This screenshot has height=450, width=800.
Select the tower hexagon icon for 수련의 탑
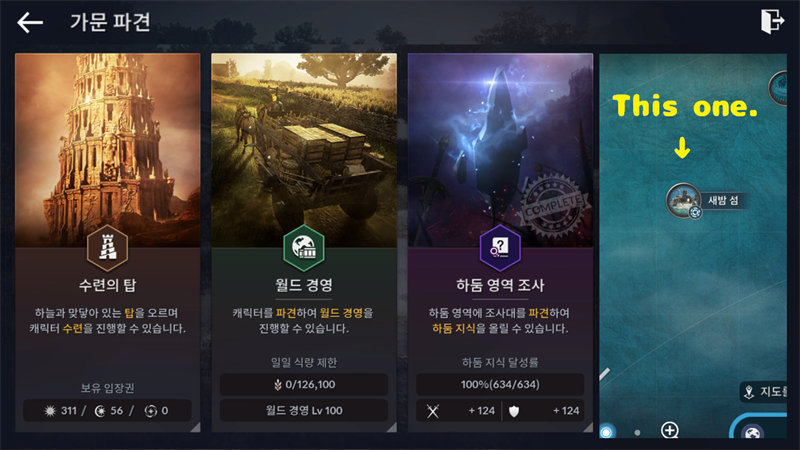107,248
